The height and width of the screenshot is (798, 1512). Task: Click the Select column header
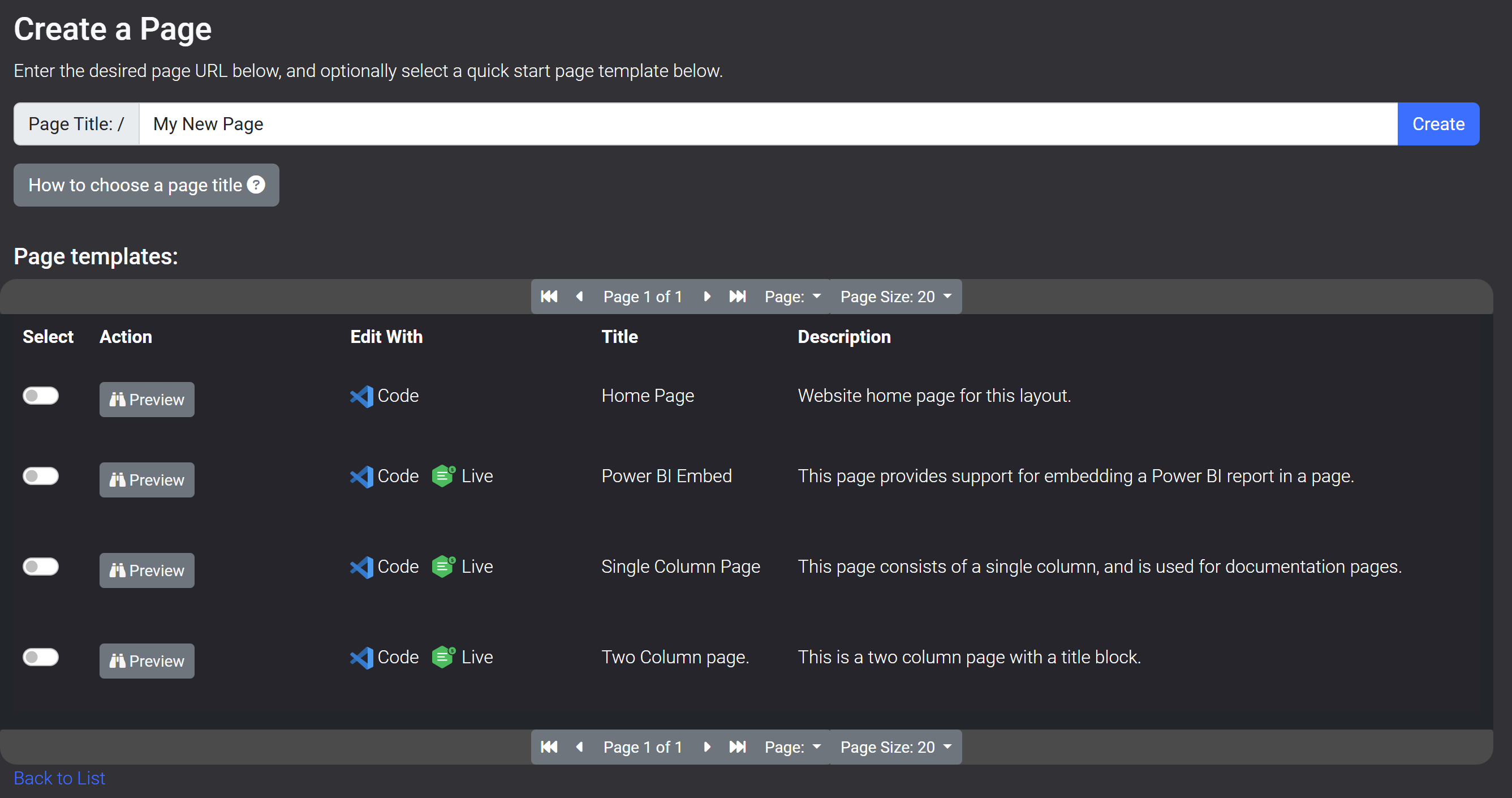(48, 337)
